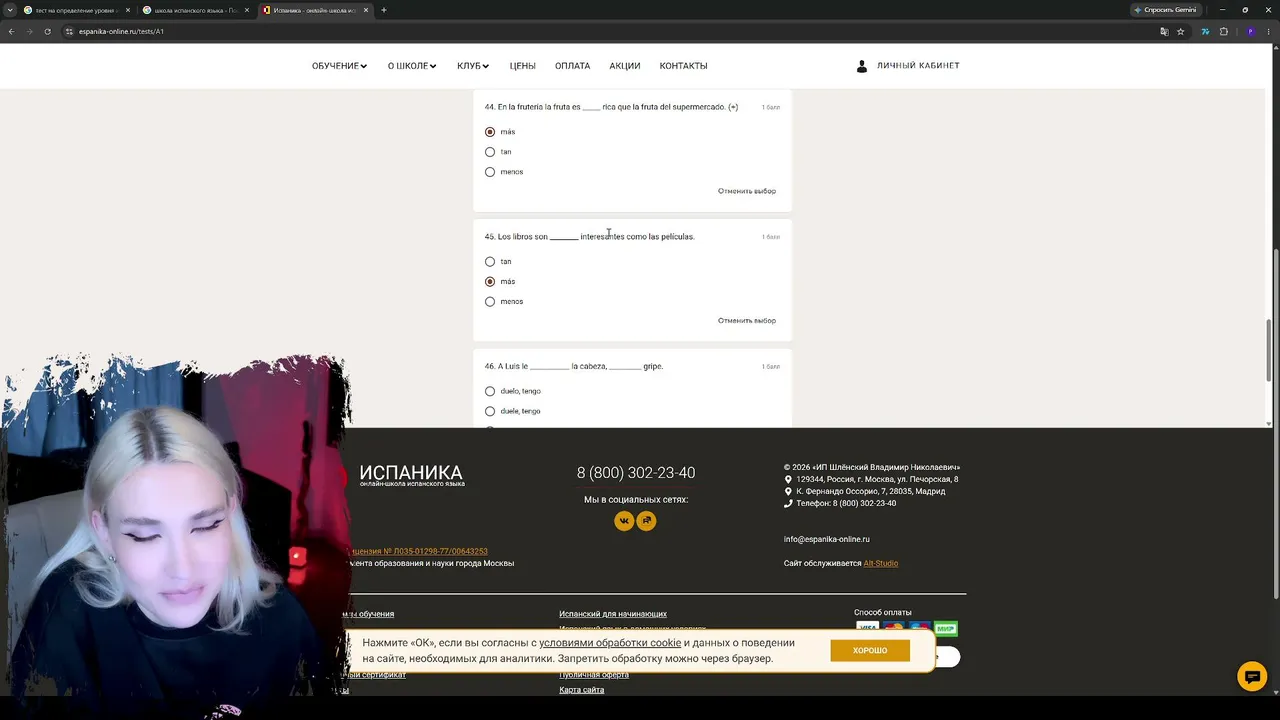
Task: Expand the ОБУЧЕНИЕ menu
Action: pyautogui.click(x=339, y=66)
